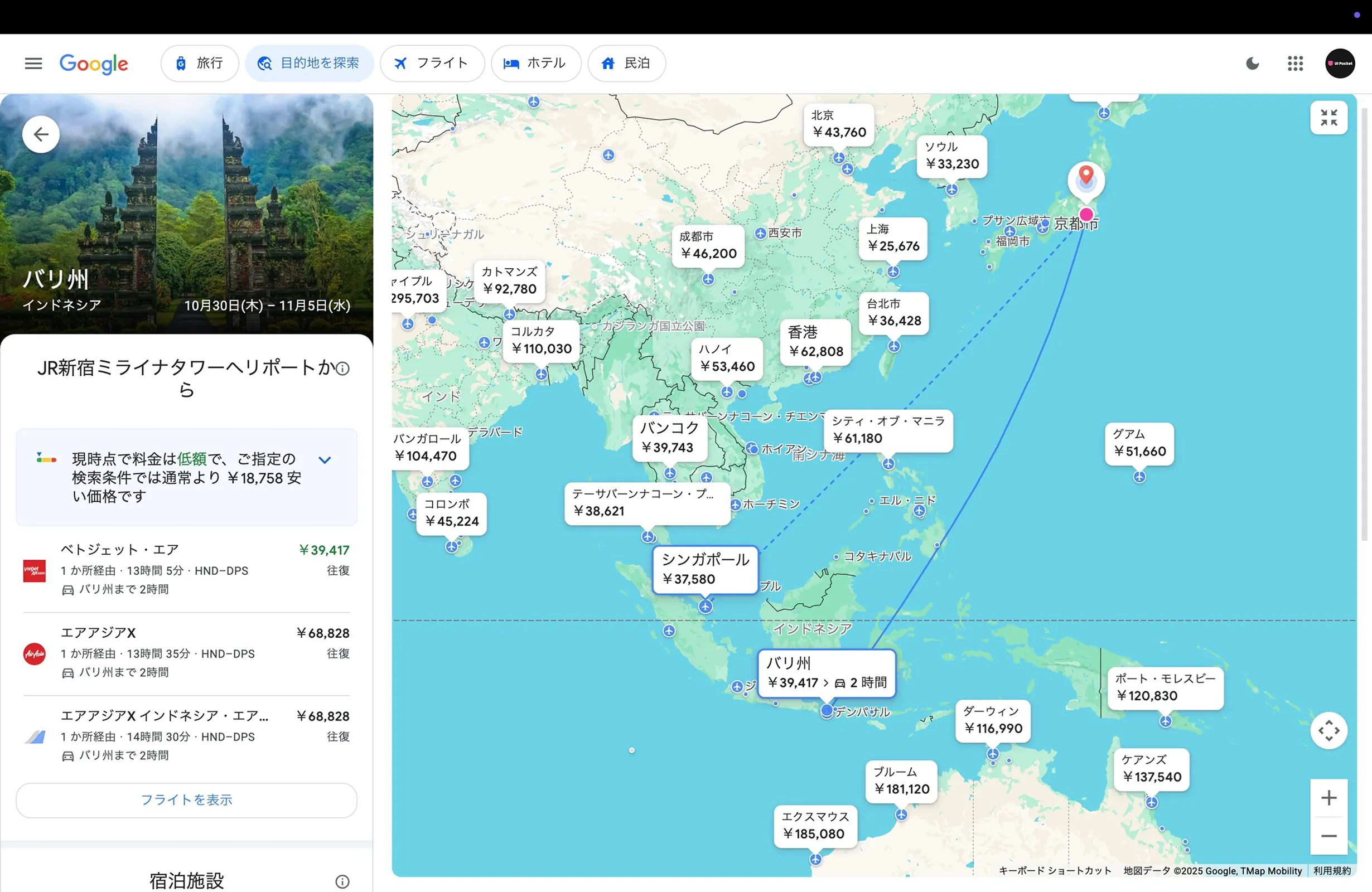Collapse the map with the shrink icon

point(1330,118)
